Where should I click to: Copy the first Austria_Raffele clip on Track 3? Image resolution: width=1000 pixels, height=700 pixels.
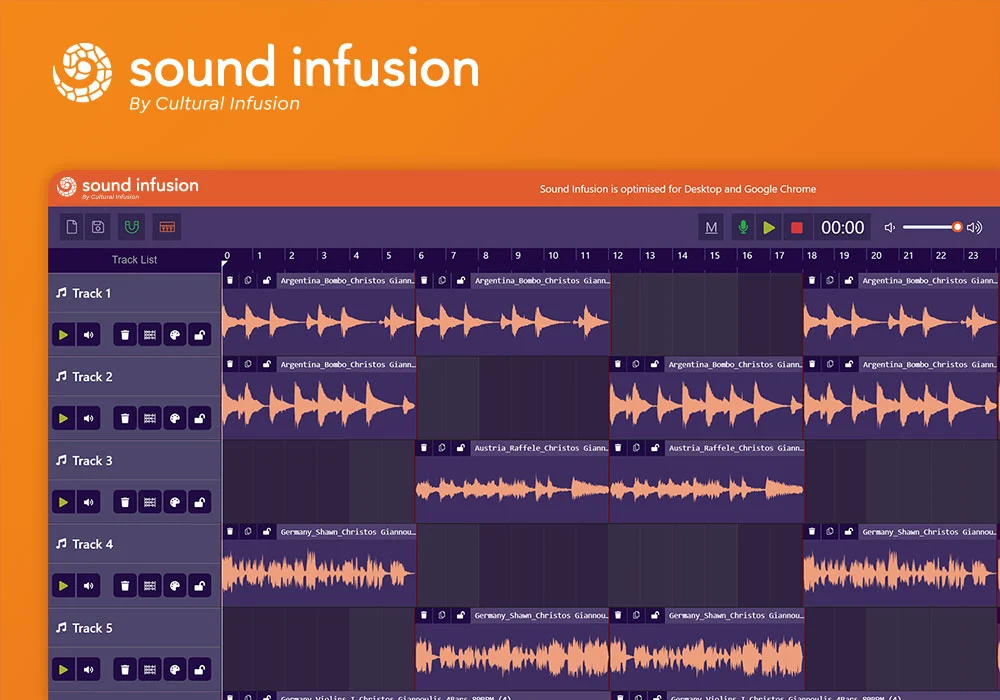(x=442, y=448)
